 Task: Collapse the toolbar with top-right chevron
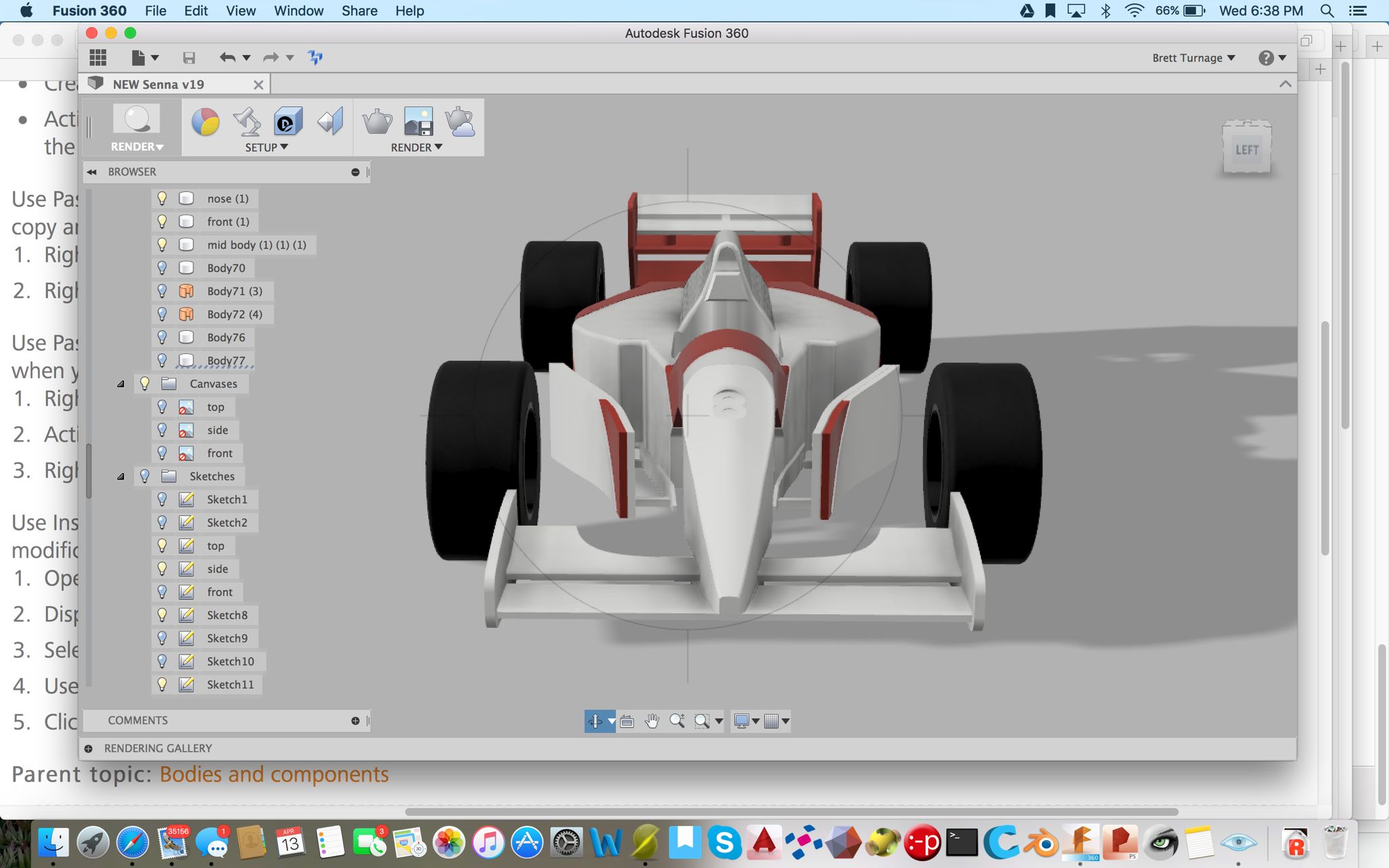tap(1285, 84)
